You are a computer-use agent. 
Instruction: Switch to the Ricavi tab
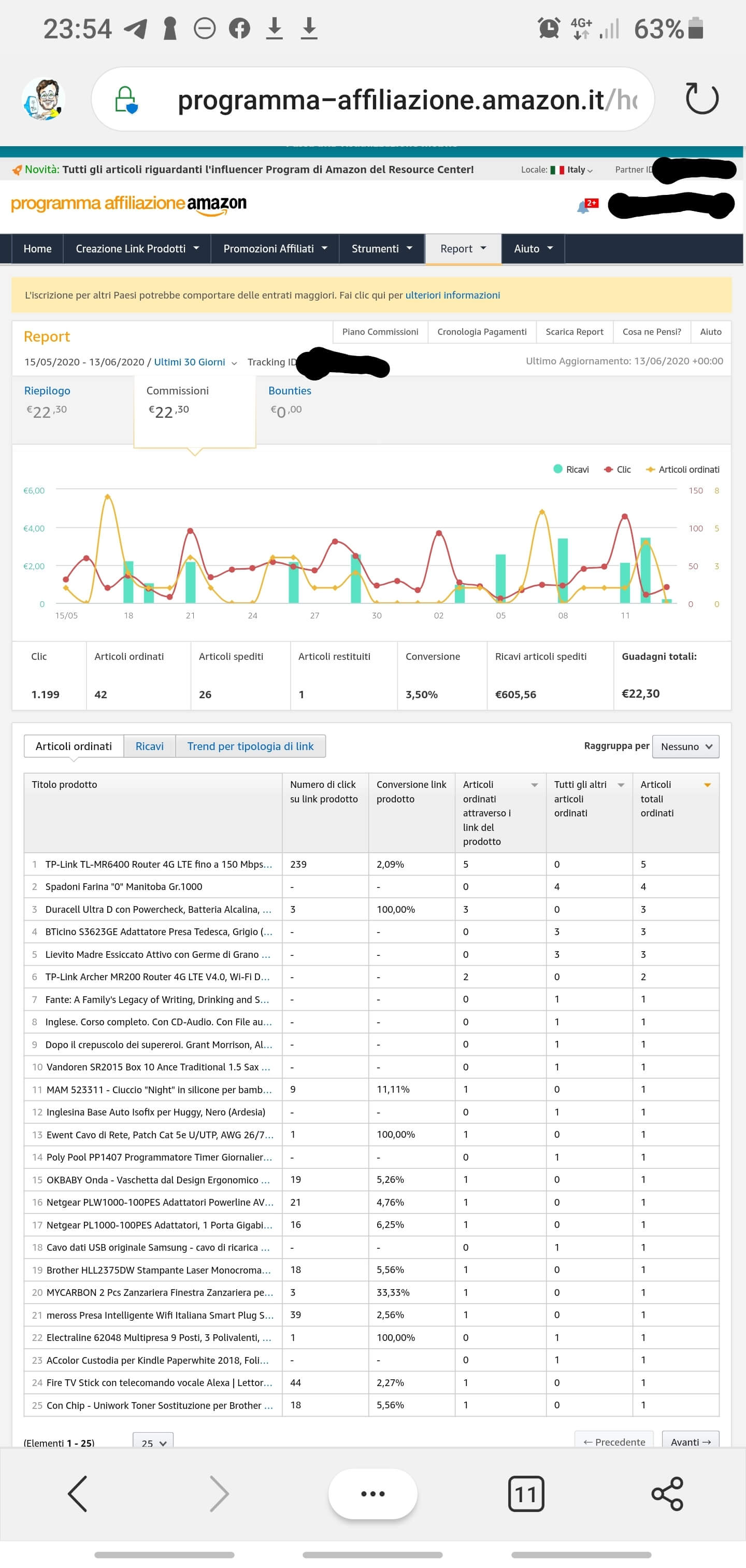[149, 746]
